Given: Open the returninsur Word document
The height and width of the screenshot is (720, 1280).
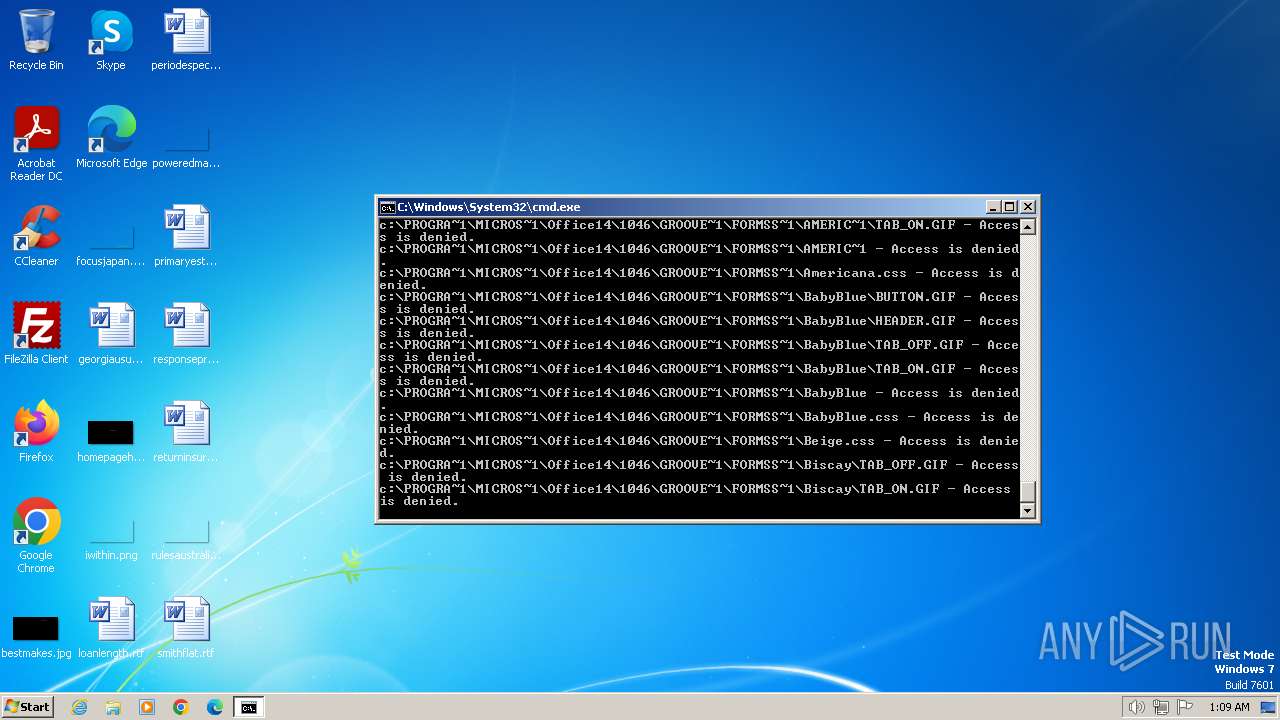Looking at the screenshot, I should [x=186, y=432].
